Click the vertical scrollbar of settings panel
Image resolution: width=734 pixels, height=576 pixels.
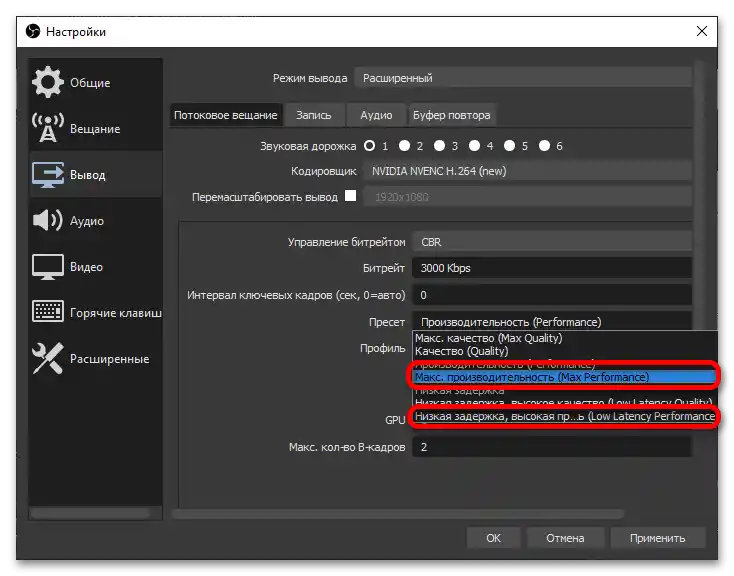point(699,194)
